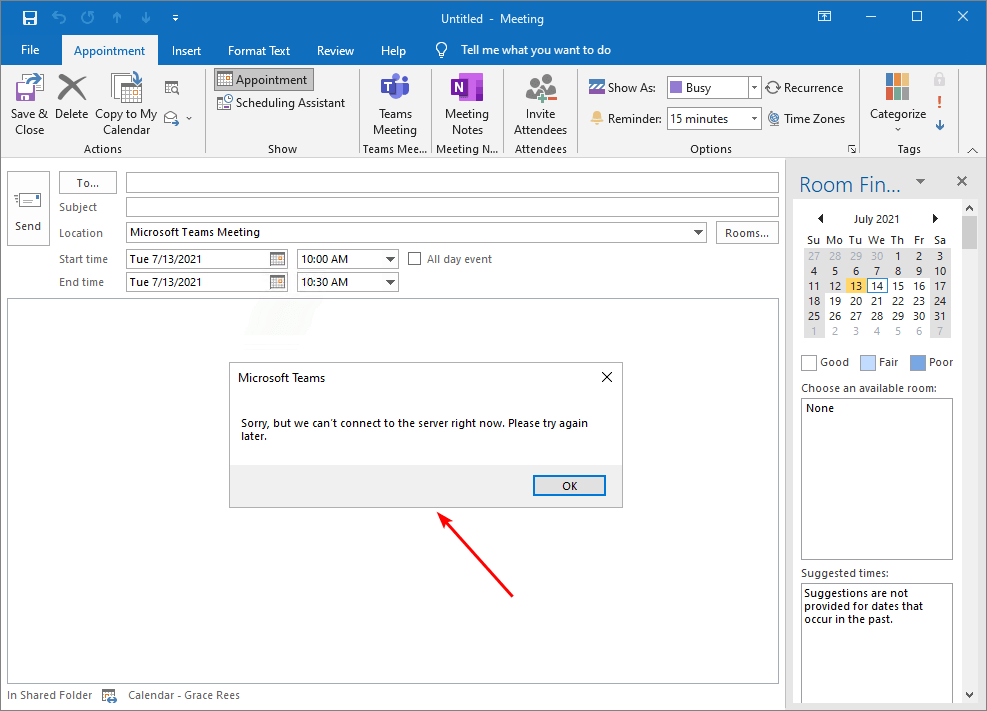This screenshot has height=711, width=987.
Task: Open Customize Quick Access Toolbar arrow
Action: tap(176, 18)
